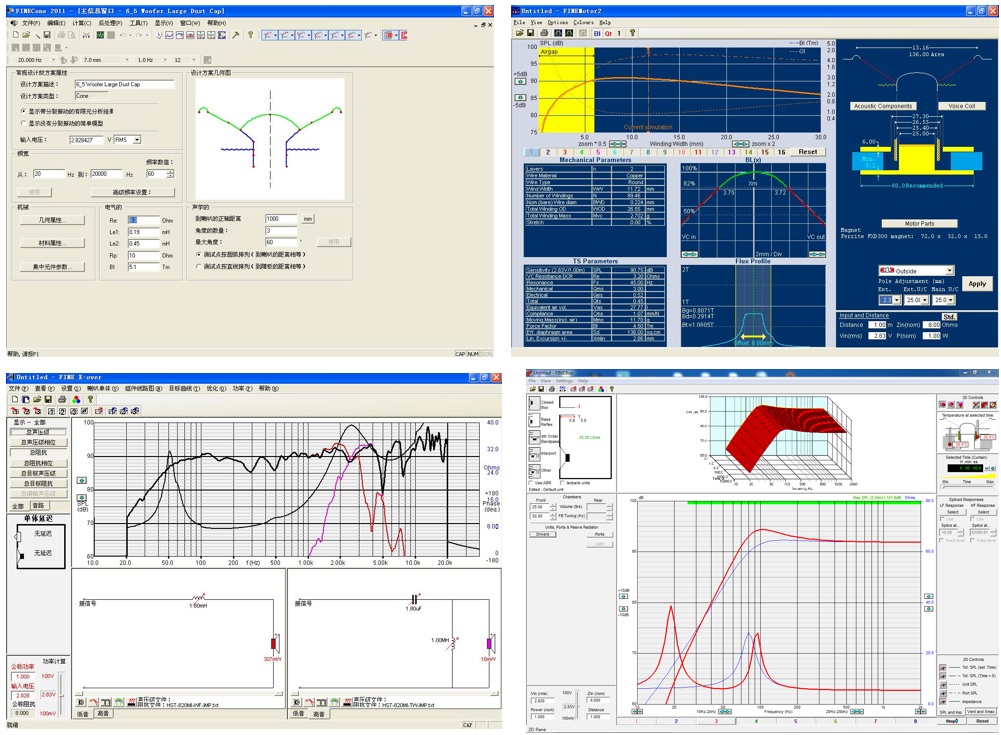The image size is (1001, 735).
Task: Click New file icon in FINE X-over toolbar
Action: coord(15,399)
